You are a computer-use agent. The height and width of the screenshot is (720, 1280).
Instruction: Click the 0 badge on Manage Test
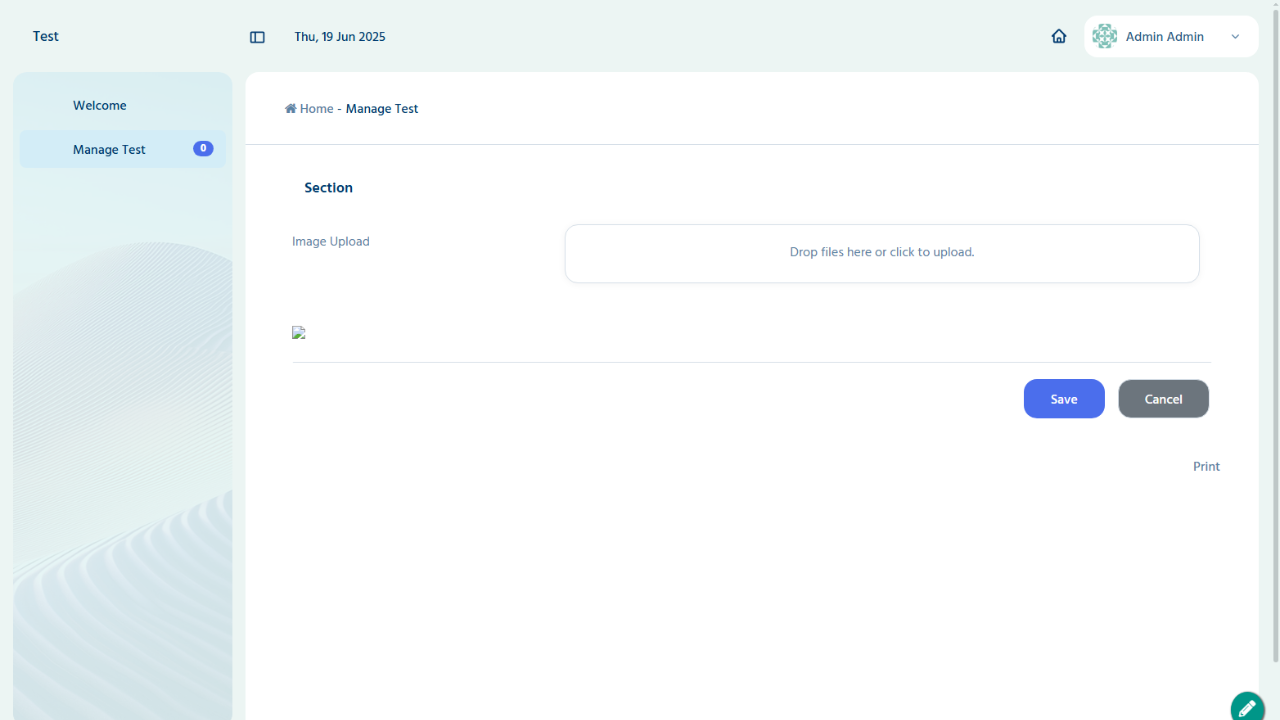[x=203, y=149]
